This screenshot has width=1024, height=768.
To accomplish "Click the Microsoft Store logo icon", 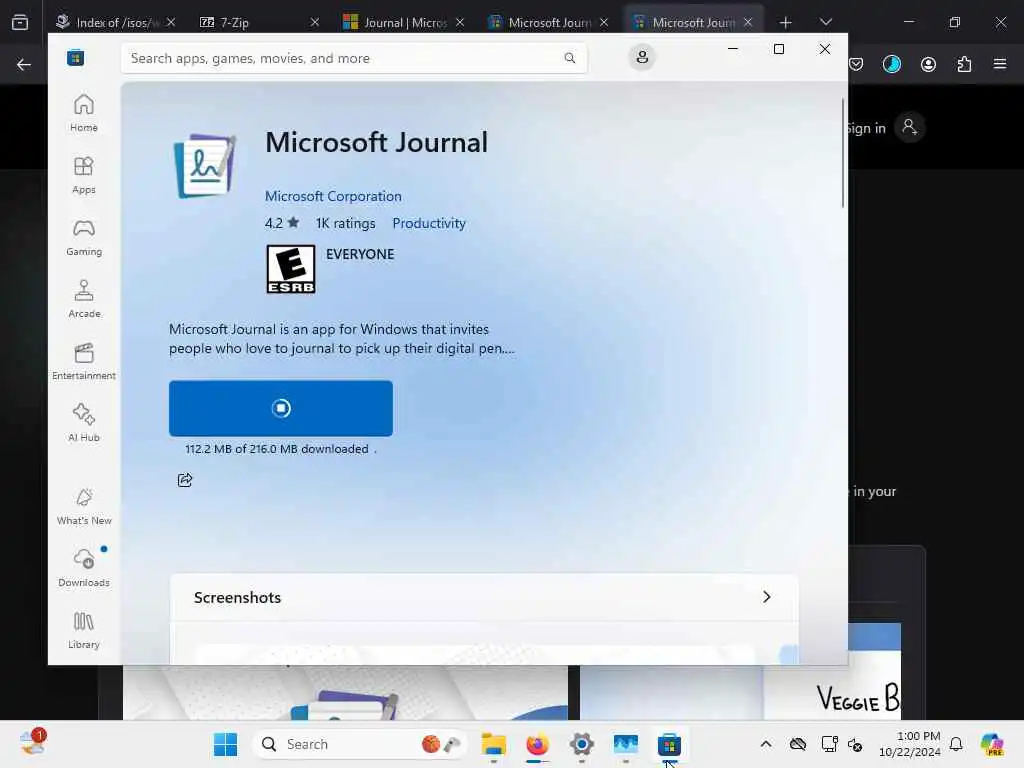I will (x=75, y=58).
